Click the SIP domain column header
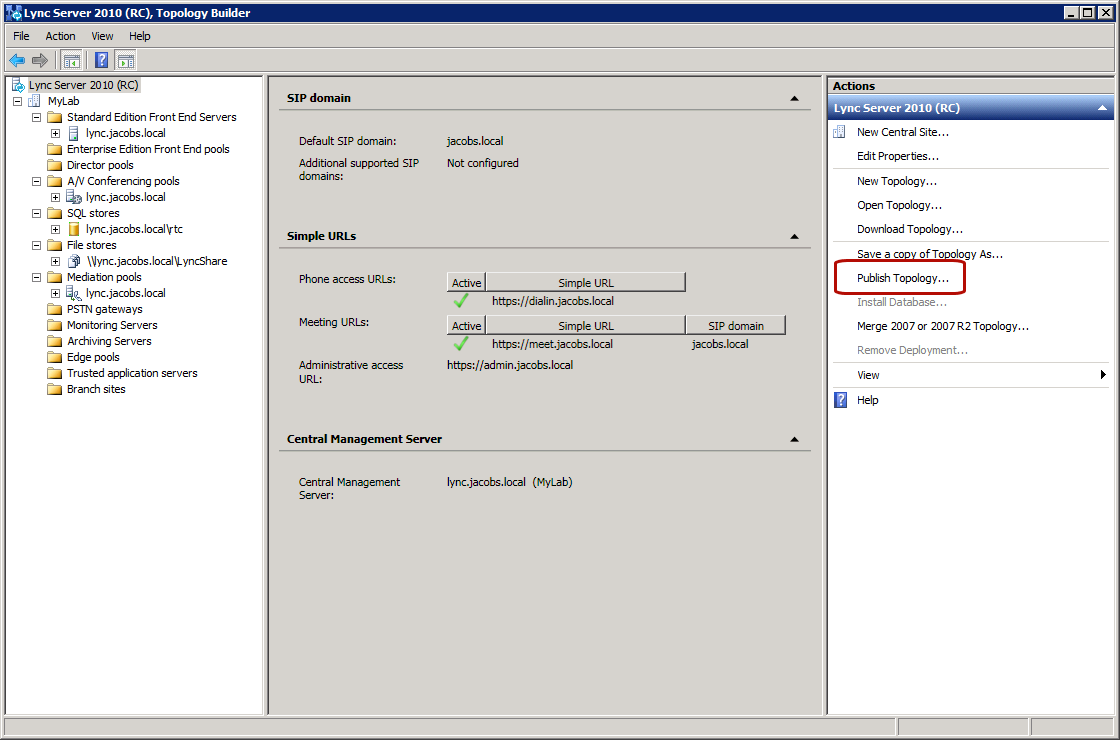Screen dimensions: 1120x740 [736, 326]
